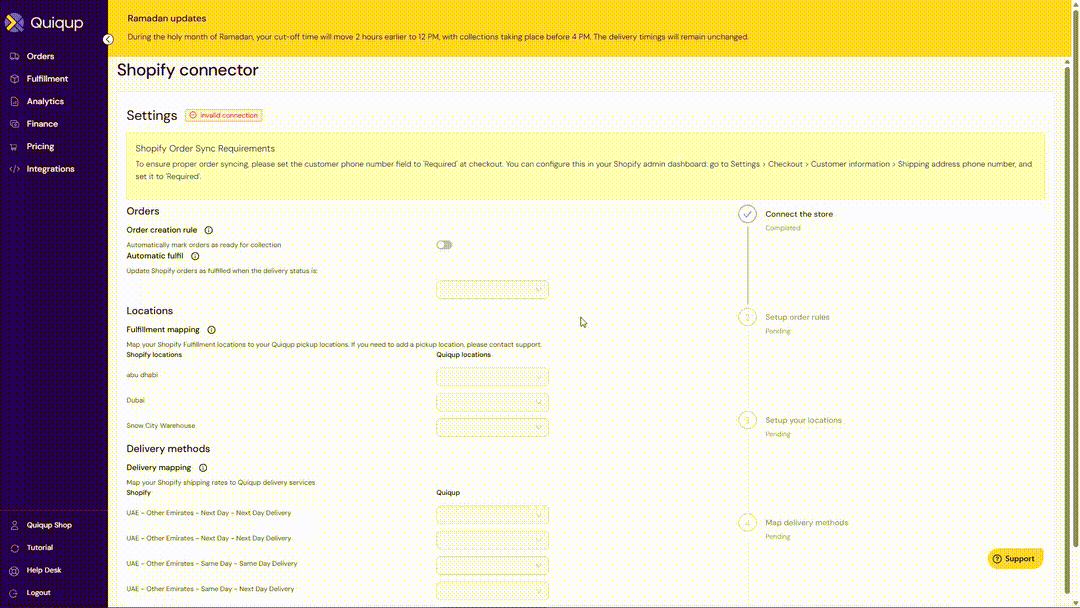1080x608 pixels.
Task: Show info for Delivery mapping
Action: pyautogui.click(x=203, y=468)
